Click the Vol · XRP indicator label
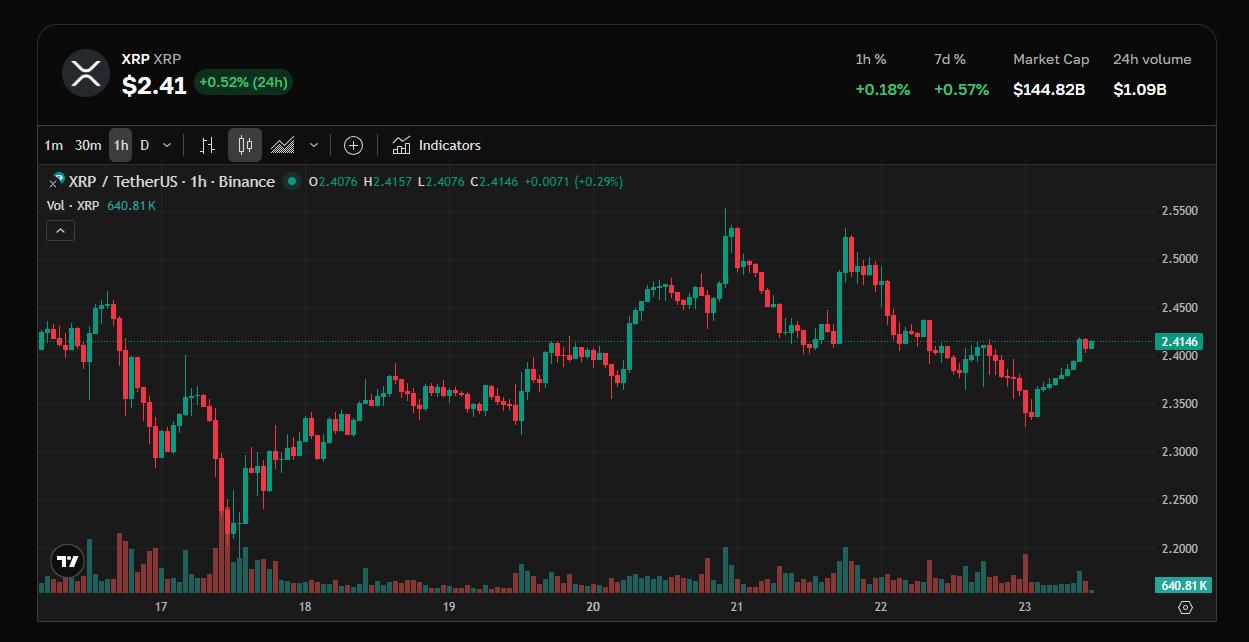 (73, 205)
